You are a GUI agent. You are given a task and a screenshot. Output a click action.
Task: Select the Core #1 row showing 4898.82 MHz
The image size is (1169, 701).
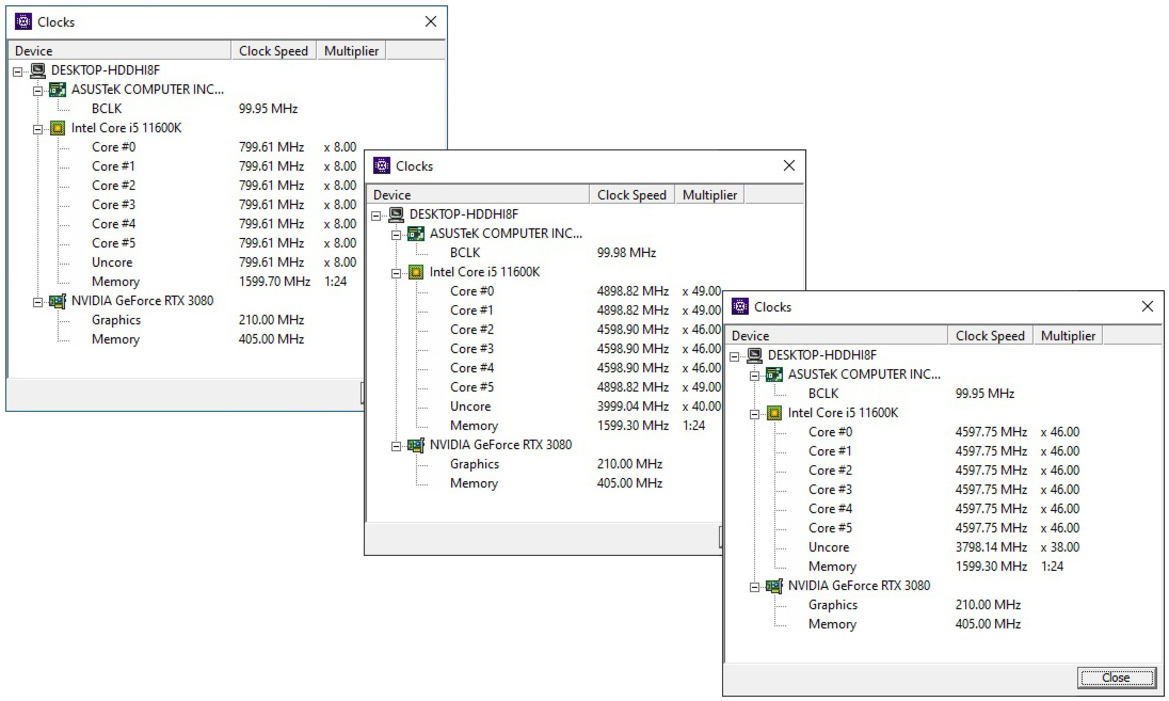(x=585, y=310)
